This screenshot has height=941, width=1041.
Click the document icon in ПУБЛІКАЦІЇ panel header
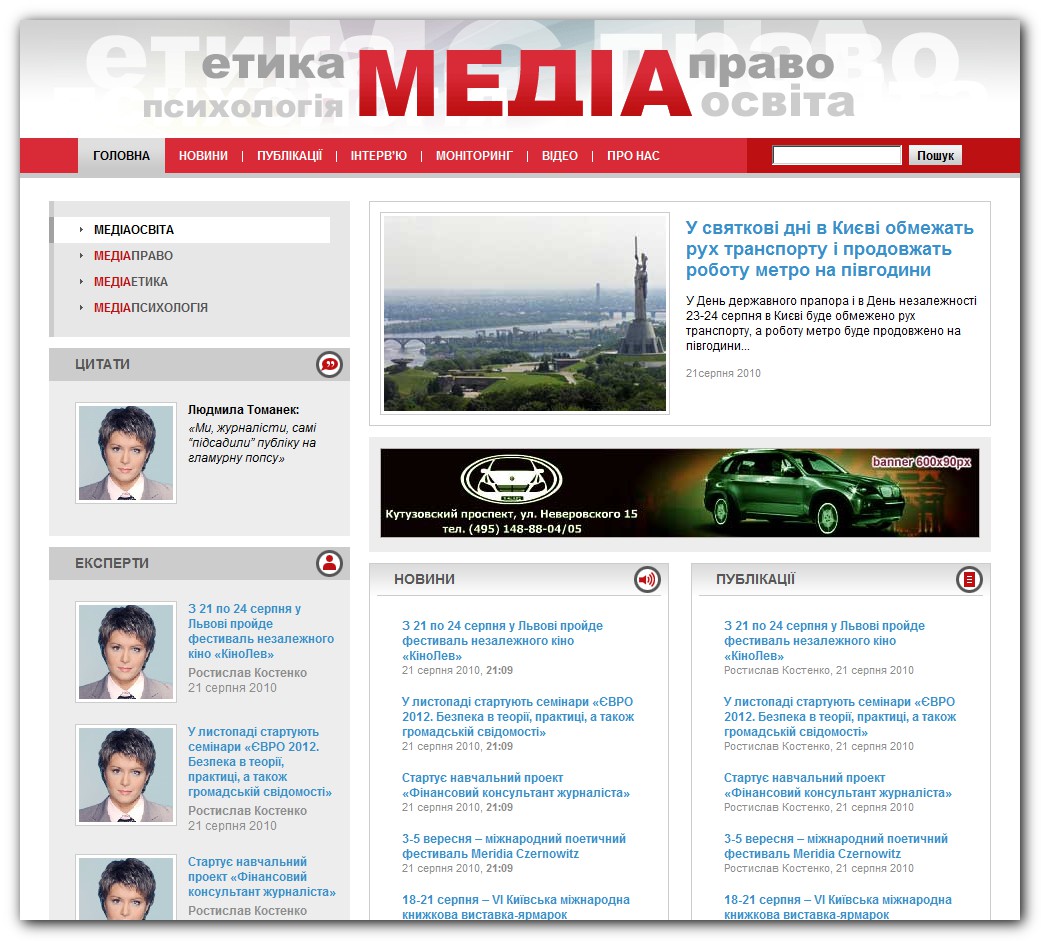point(967,578)
